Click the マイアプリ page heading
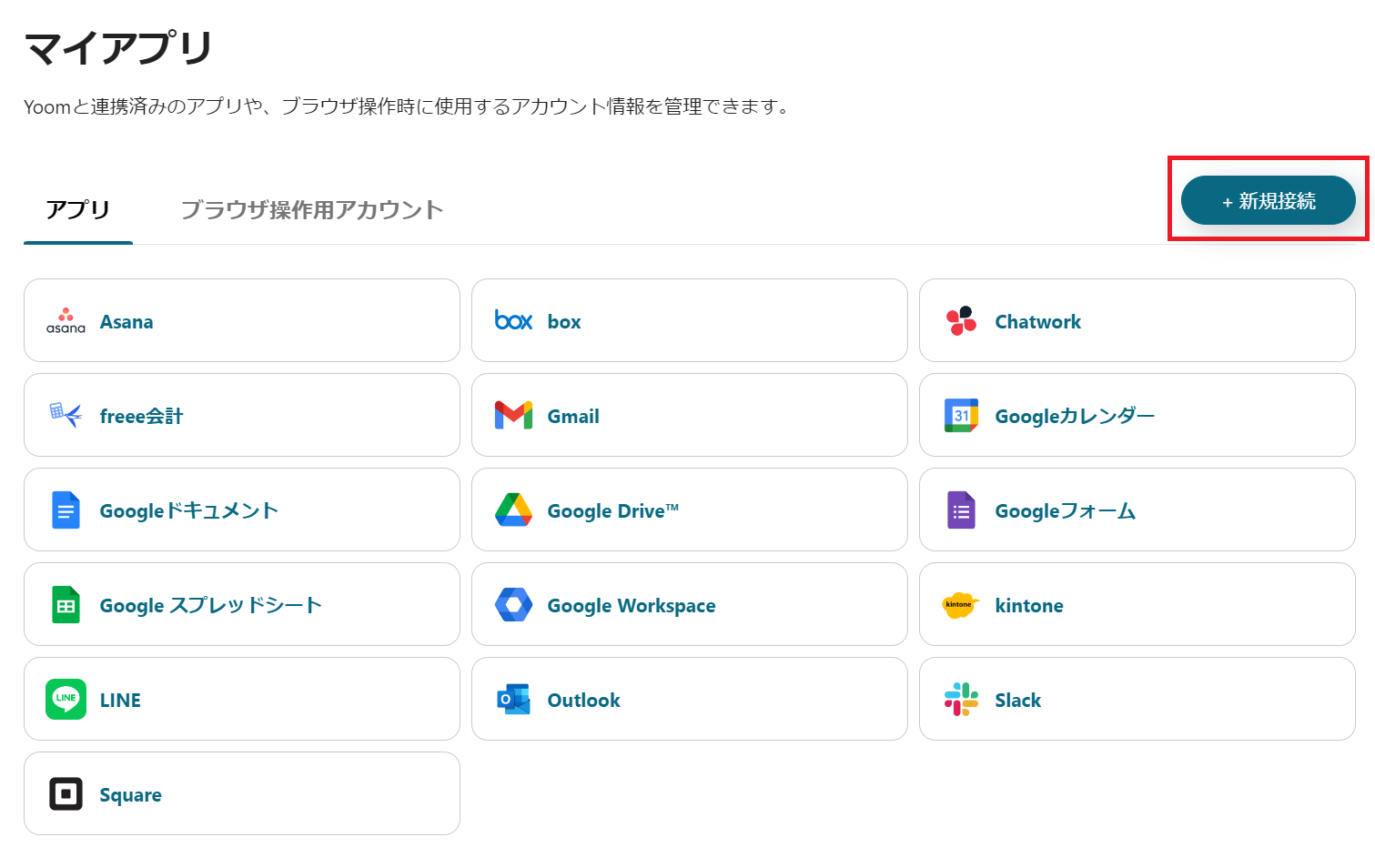This screenshot has height=868, width=1375. (118, 48)
